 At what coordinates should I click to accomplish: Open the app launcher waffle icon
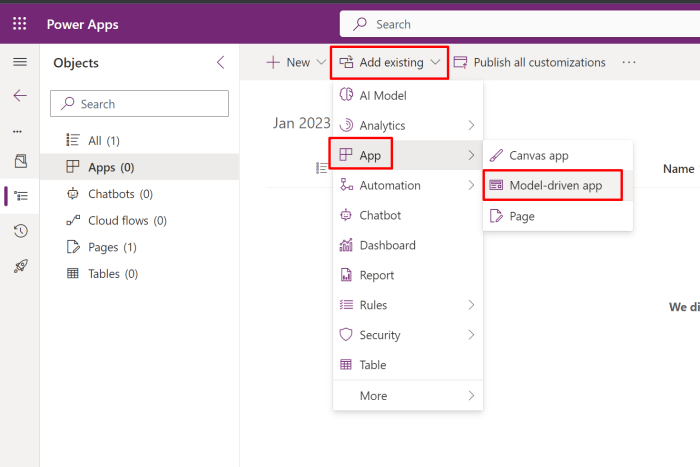20,23
